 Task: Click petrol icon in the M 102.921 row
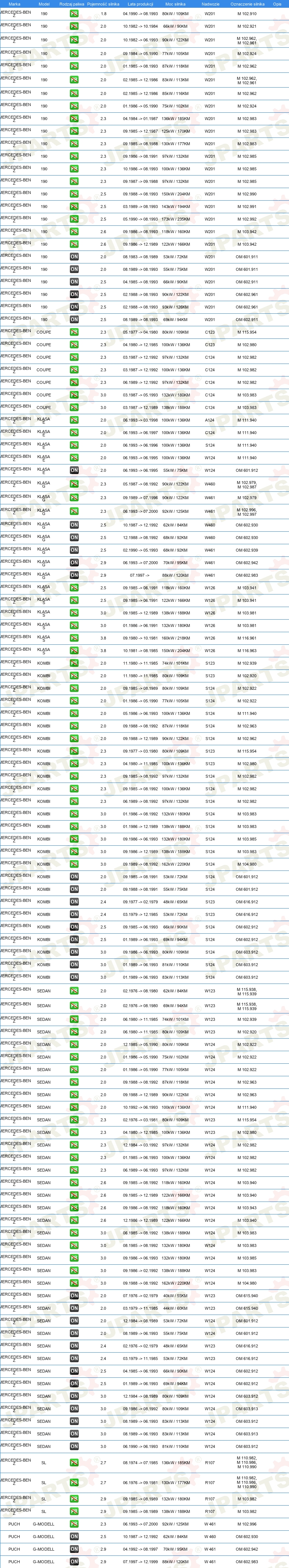pos(74,27)
